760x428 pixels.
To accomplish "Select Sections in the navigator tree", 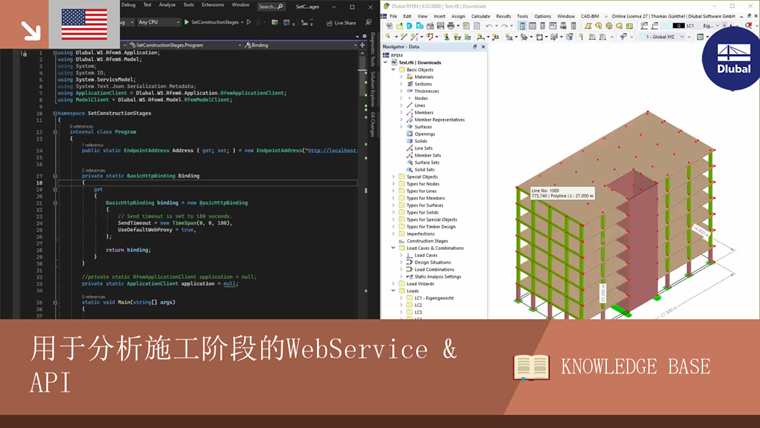I will [x=423, y=84].
